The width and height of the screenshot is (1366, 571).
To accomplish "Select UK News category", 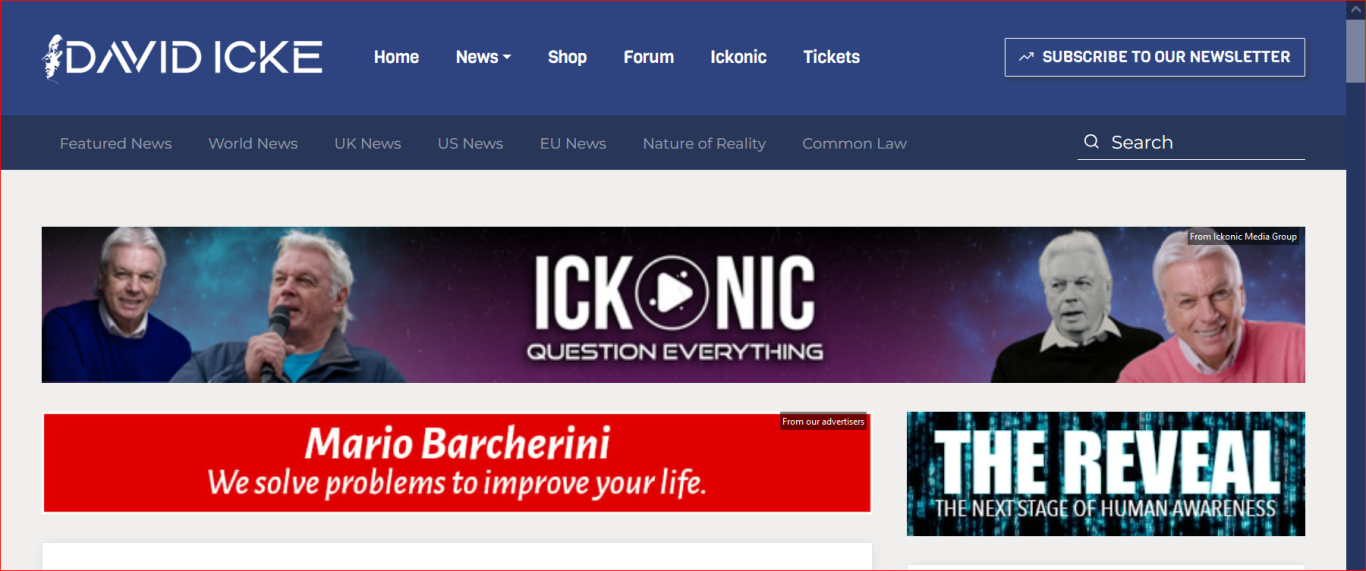I will [x=368, y=143].
